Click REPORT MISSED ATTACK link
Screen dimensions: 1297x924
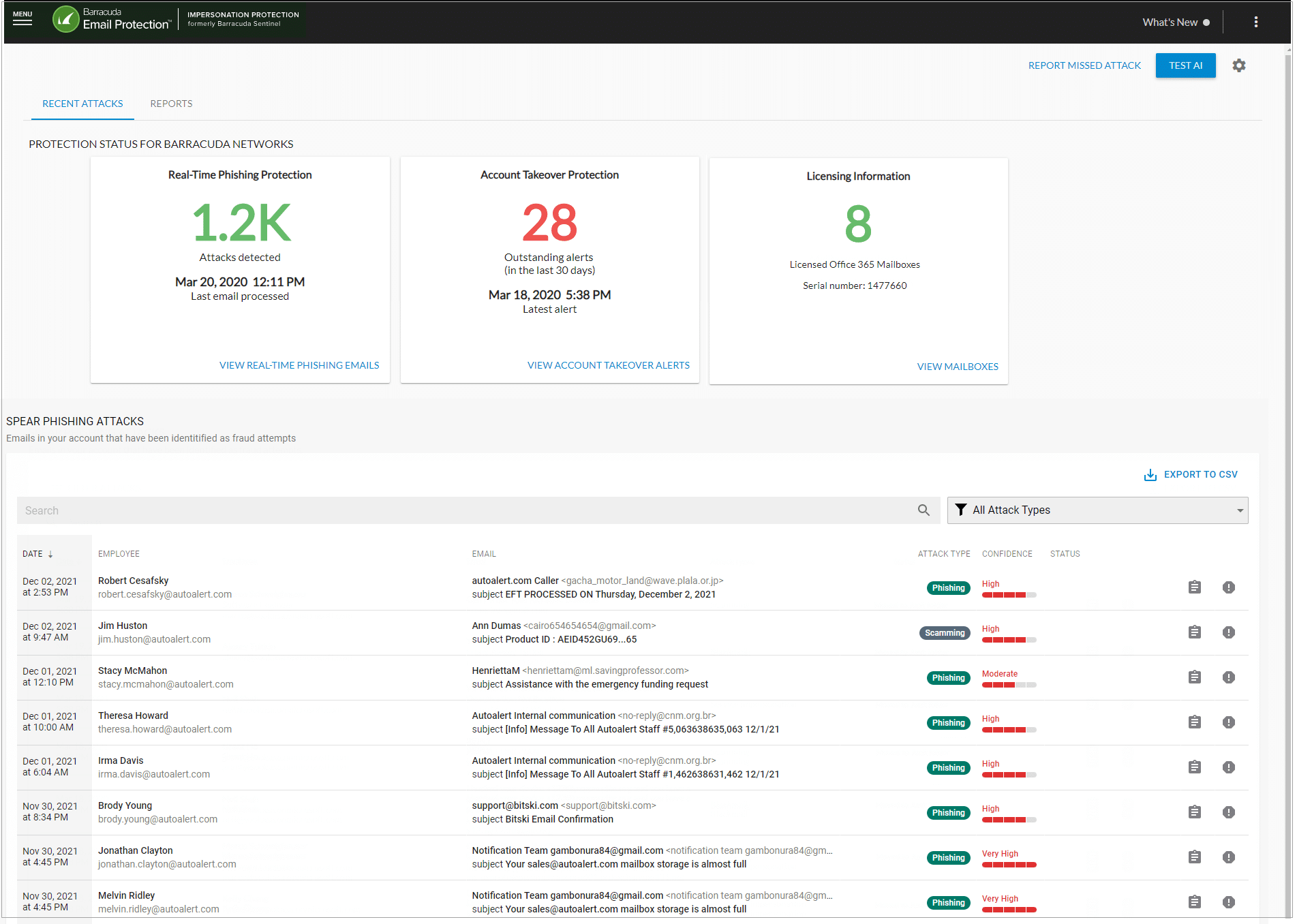[x=1084, y=65]
